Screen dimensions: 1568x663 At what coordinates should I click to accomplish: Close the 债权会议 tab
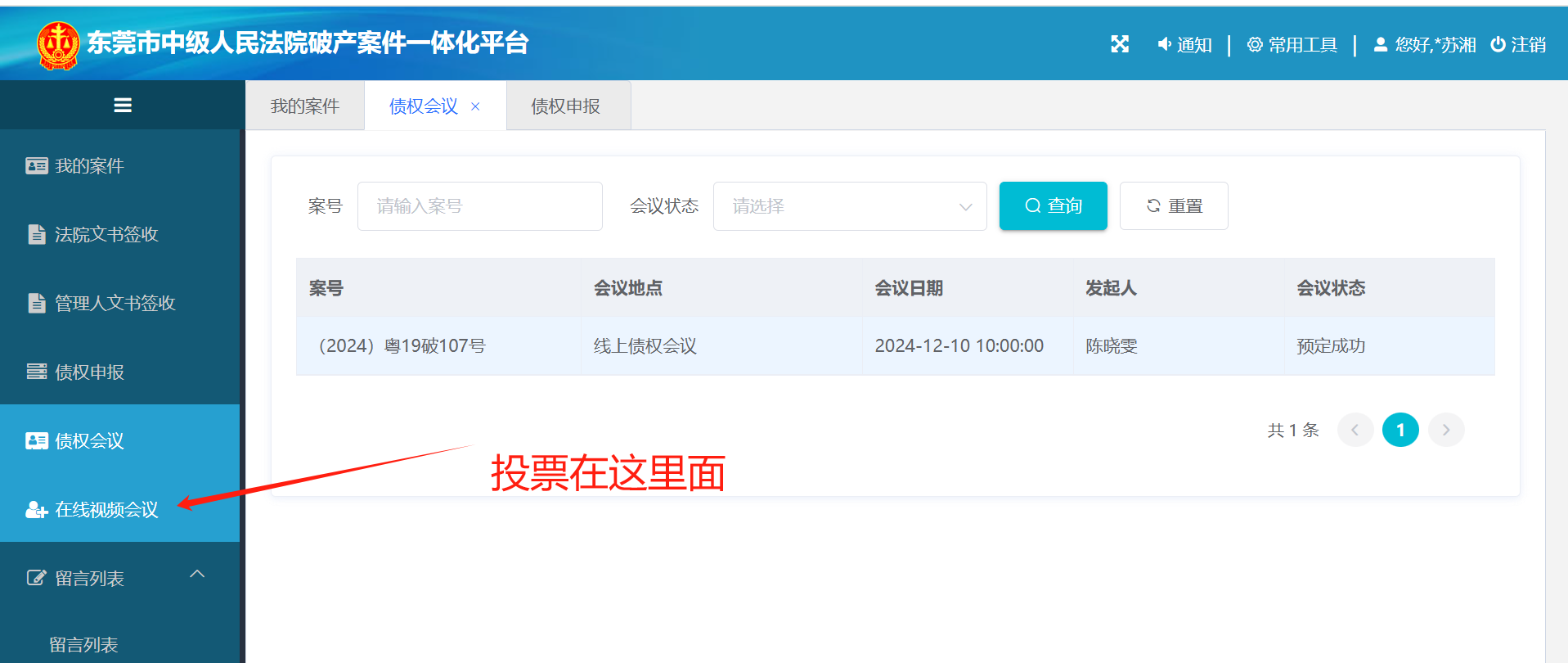point(475,106)
